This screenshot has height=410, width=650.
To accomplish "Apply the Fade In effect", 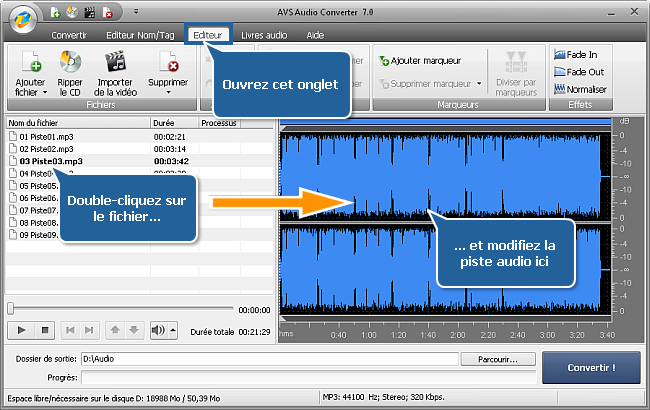I will (580, 56).
